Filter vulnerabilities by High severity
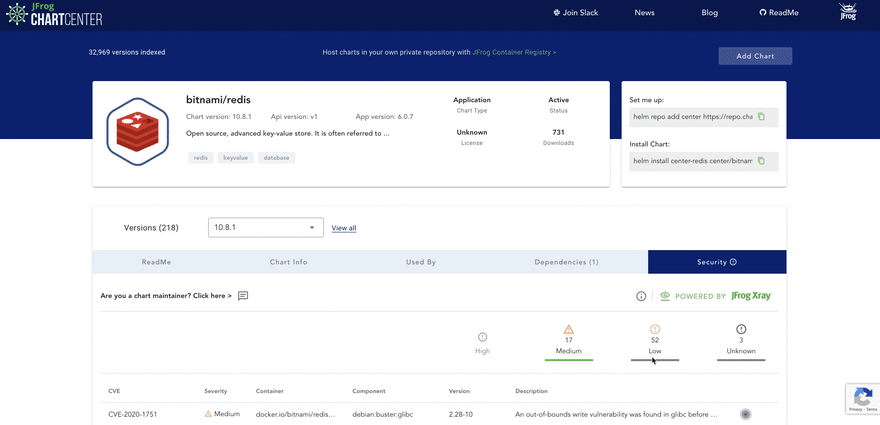This screenshot has height=425, width=880. [x=482, y=344]
